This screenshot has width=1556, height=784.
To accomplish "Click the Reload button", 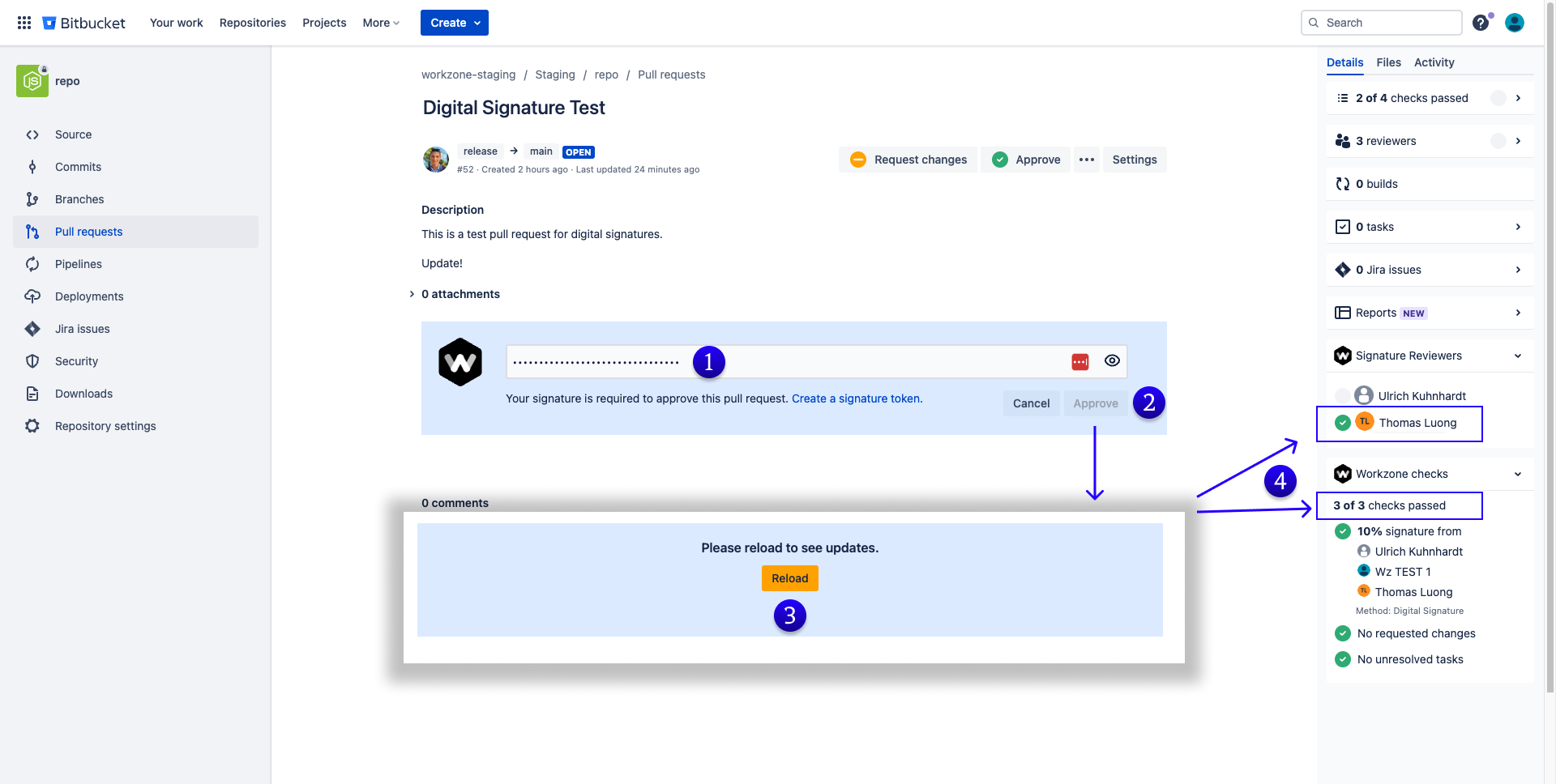I will tap(789, 577).
